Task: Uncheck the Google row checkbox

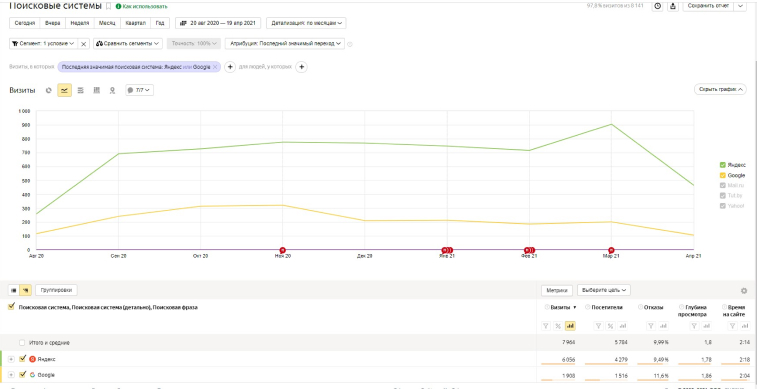Action: (x=22, y=375)
